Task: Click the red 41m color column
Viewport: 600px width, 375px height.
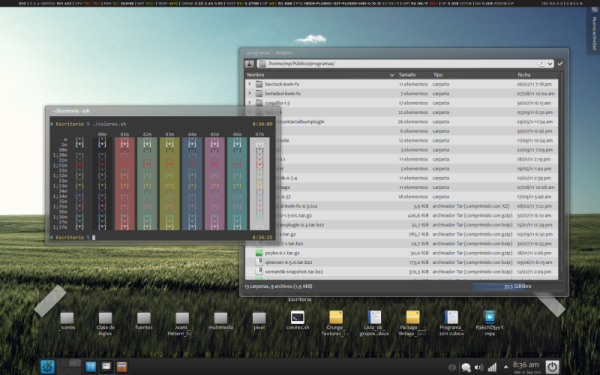Action: tap(125, 184)
